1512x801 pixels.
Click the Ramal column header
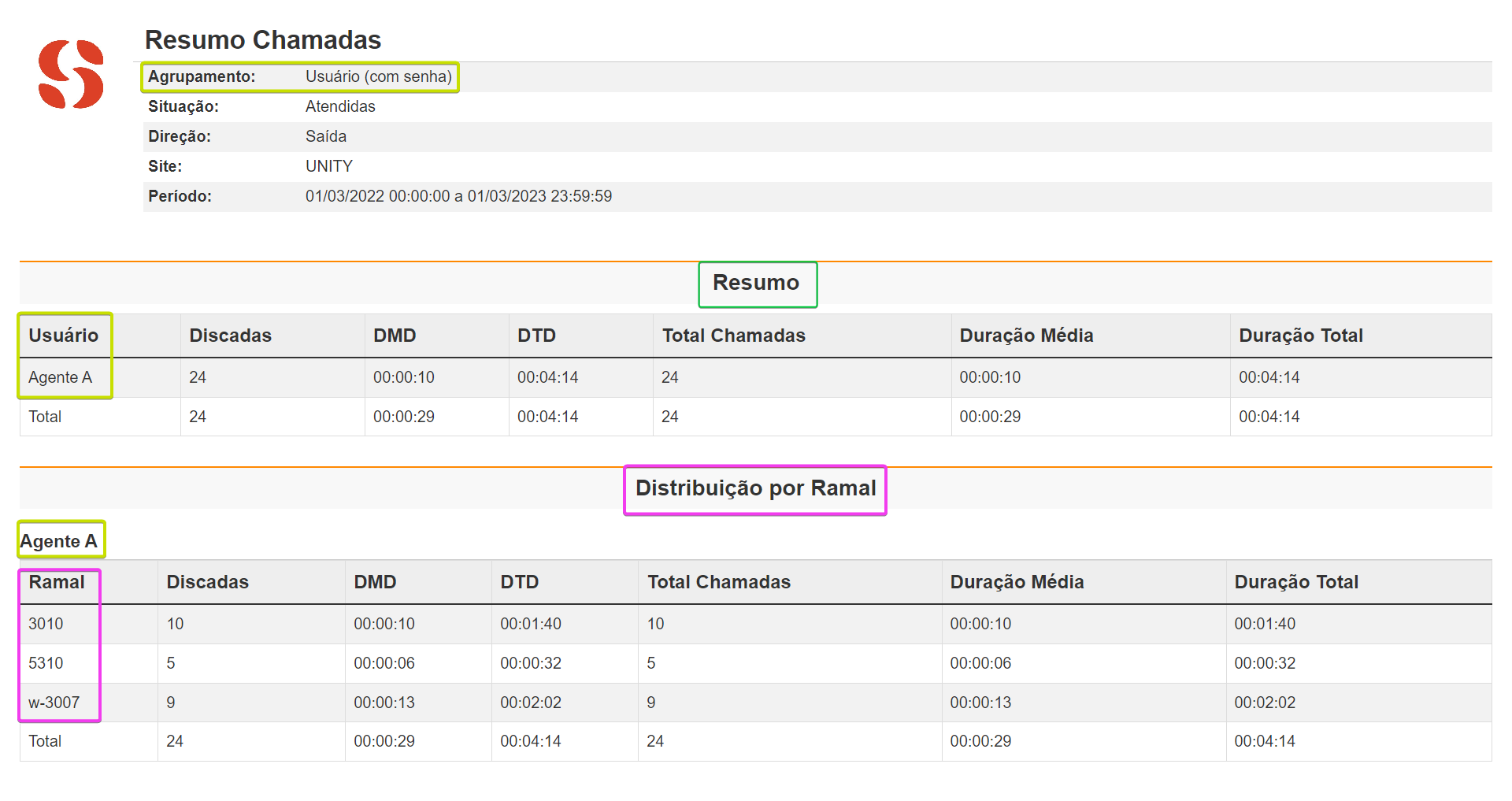[56, 582]
